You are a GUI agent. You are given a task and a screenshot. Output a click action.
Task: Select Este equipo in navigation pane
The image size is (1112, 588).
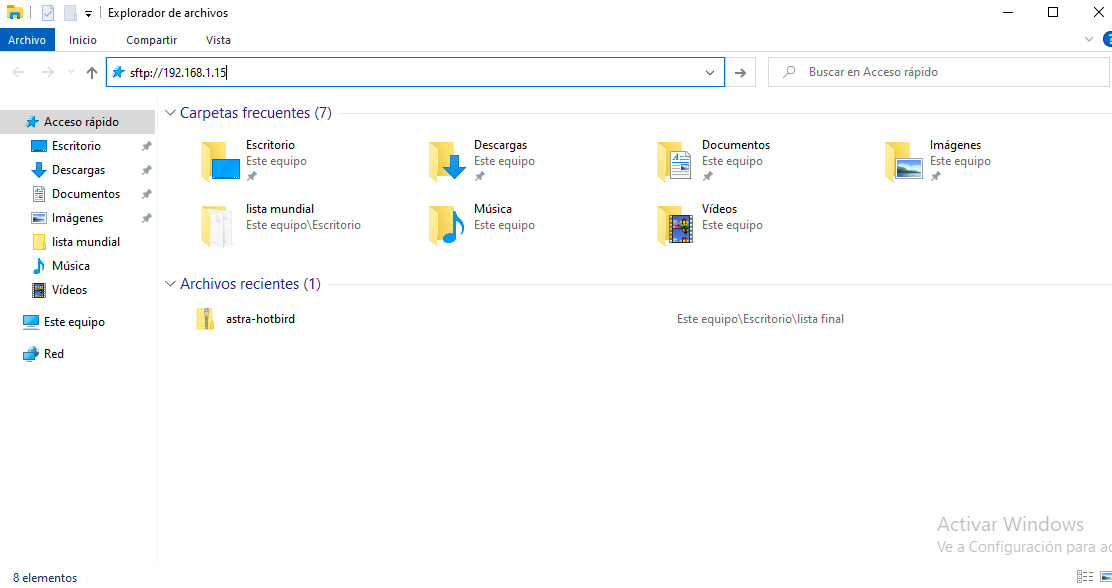pos(74,322)
